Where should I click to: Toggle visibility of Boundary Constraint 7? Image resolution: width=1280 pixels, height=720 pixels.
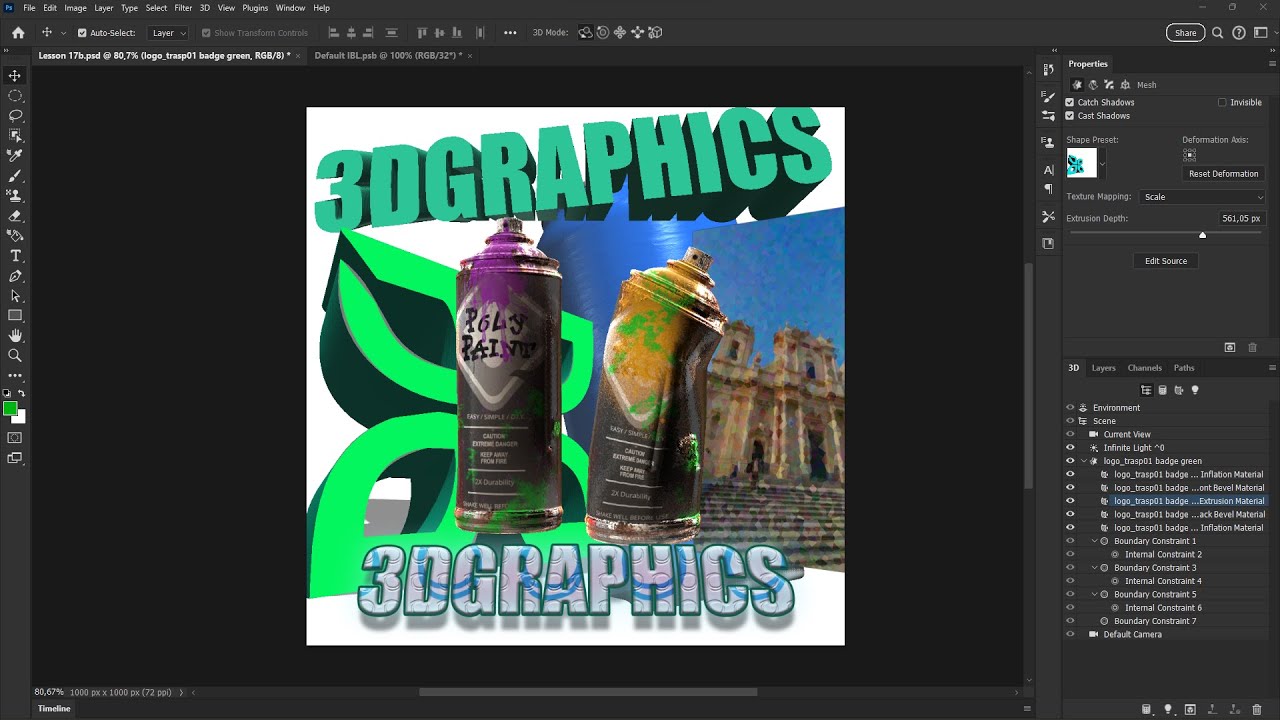1070,621
